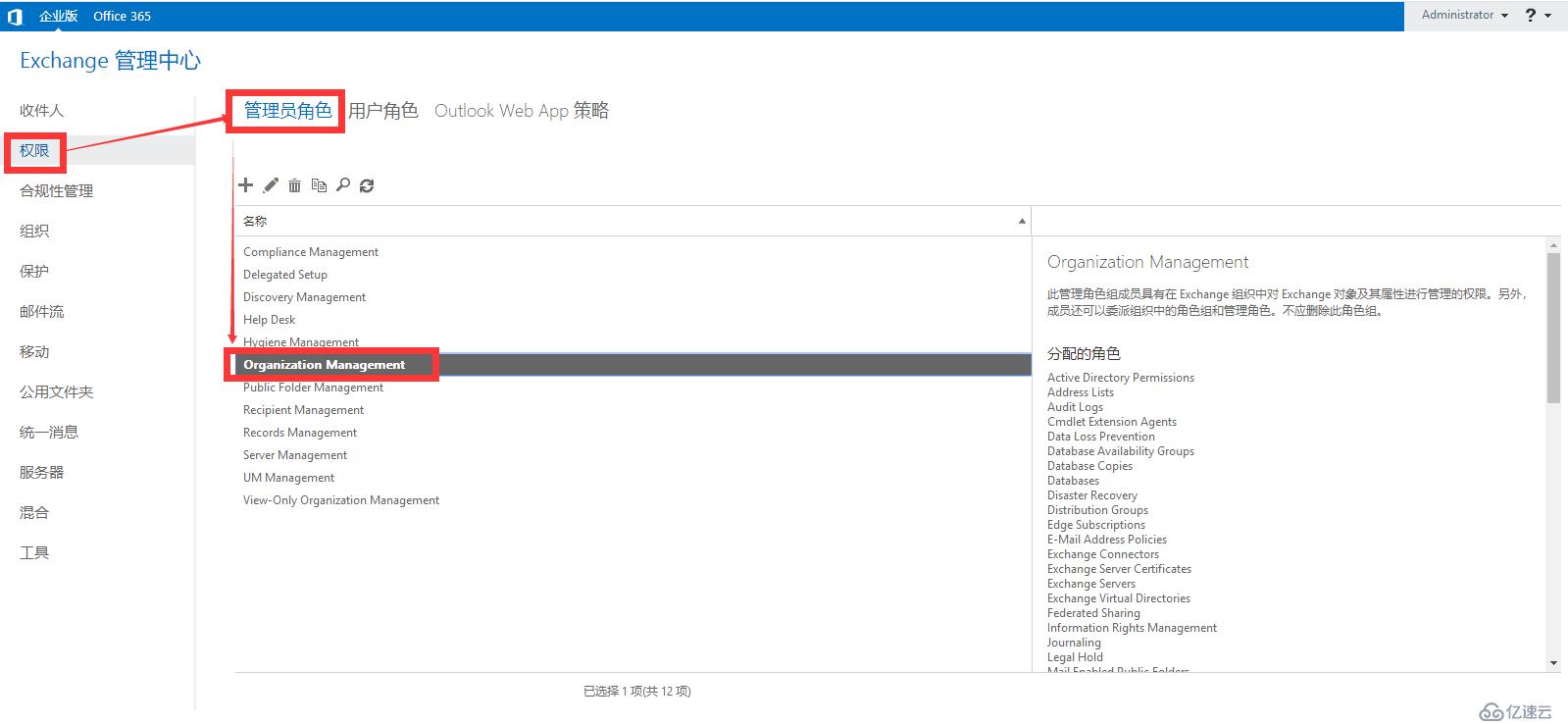Open 合规性管理 section
Screen dimensions: 1568x724
pyautogui.click(x=57, y=190)
